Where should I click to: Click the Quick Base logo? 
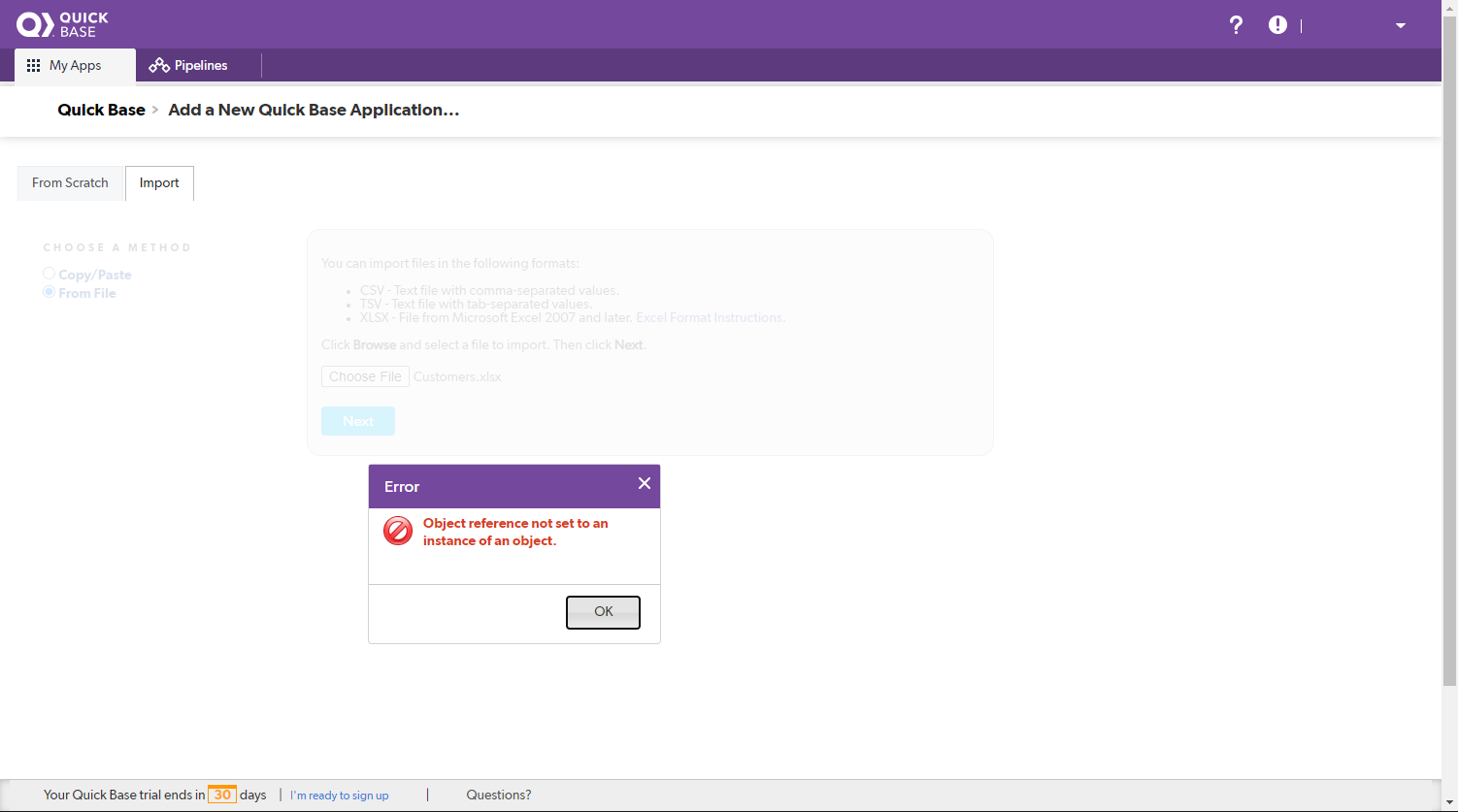click(x=62, y=24)
